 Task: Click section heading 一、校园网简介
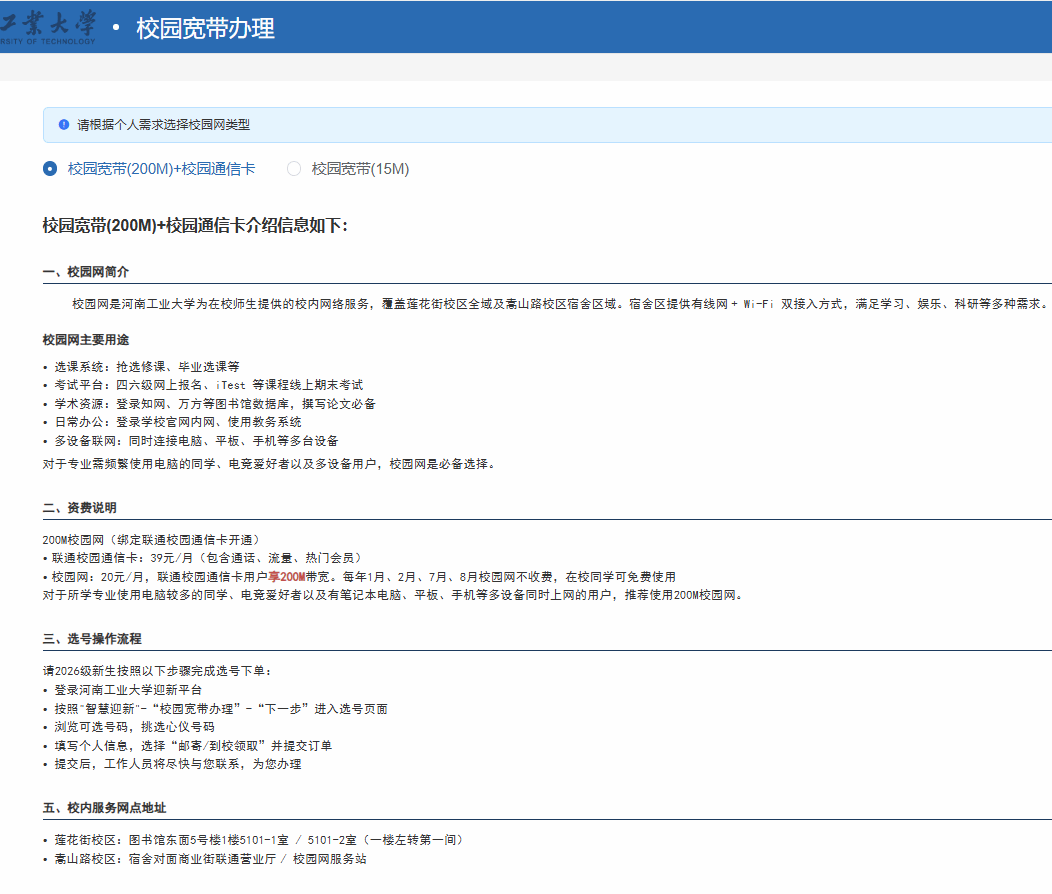coord(86,272)
